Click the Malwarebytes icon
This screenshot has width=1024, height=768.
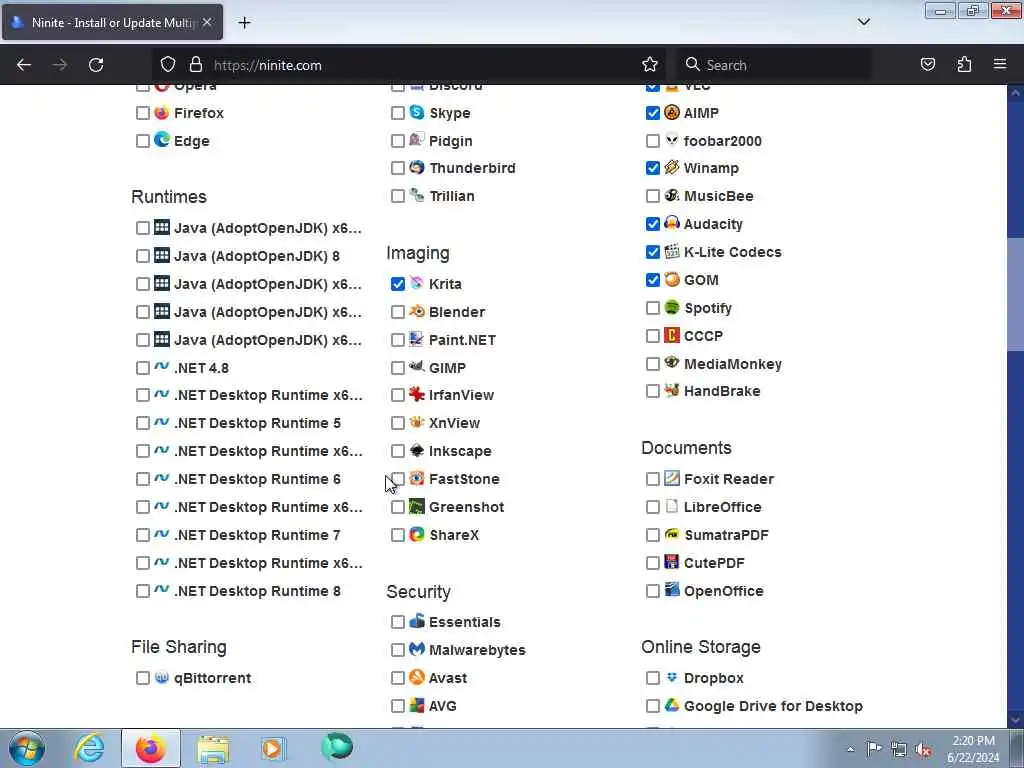point(417,649)
